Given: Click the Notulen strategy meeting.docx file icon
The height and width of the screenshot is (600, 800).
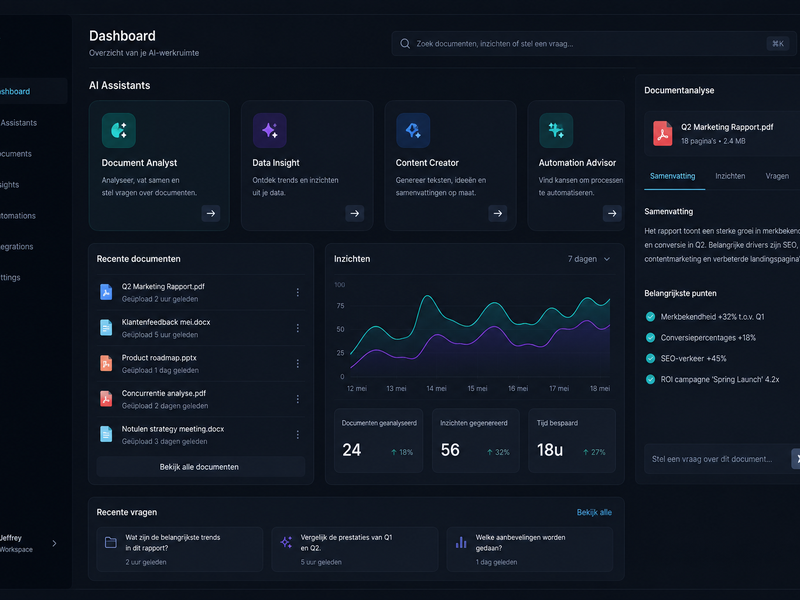Looking at the screenshot, I should [106, 434].
